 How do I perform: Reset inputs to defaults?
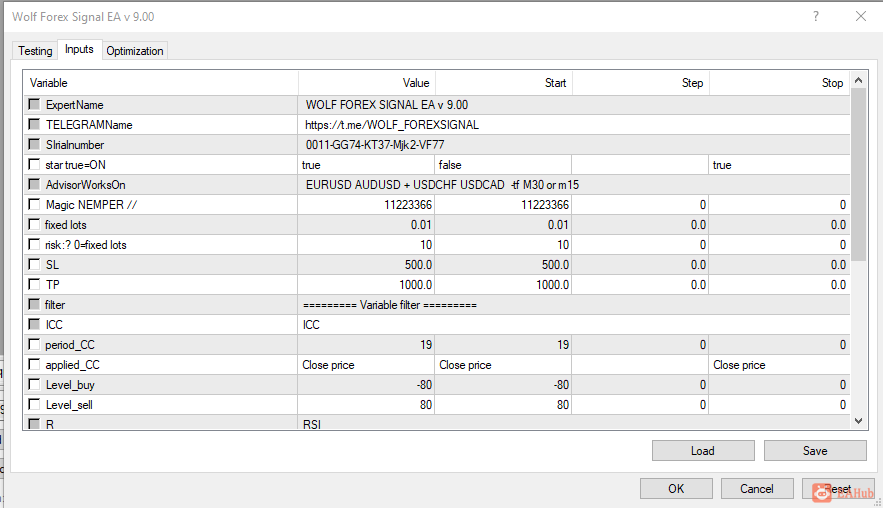838,488
